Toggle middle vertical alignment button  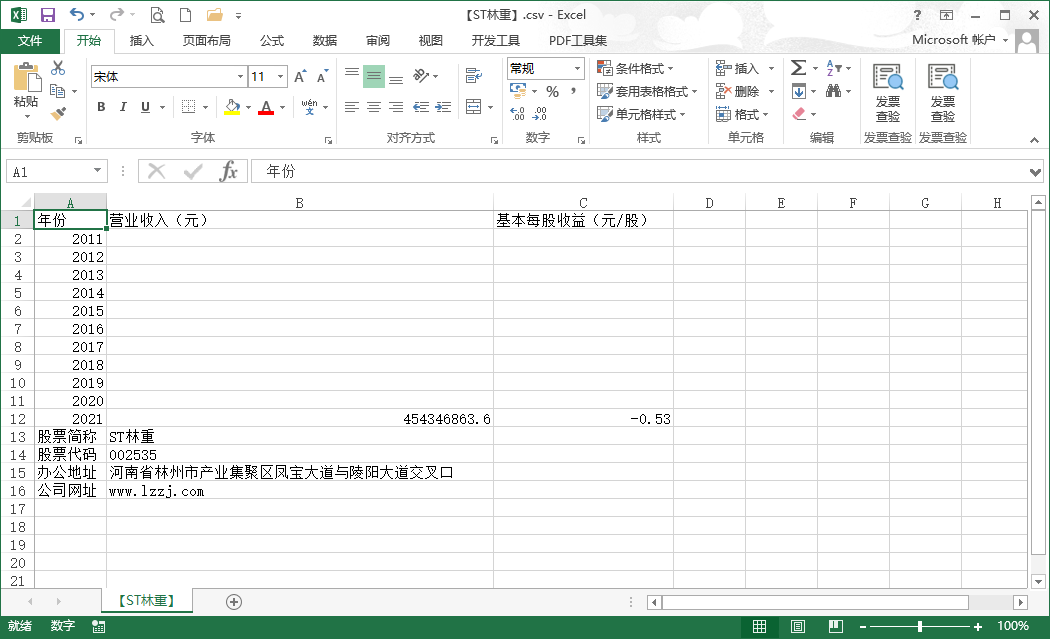pos(374,76)
